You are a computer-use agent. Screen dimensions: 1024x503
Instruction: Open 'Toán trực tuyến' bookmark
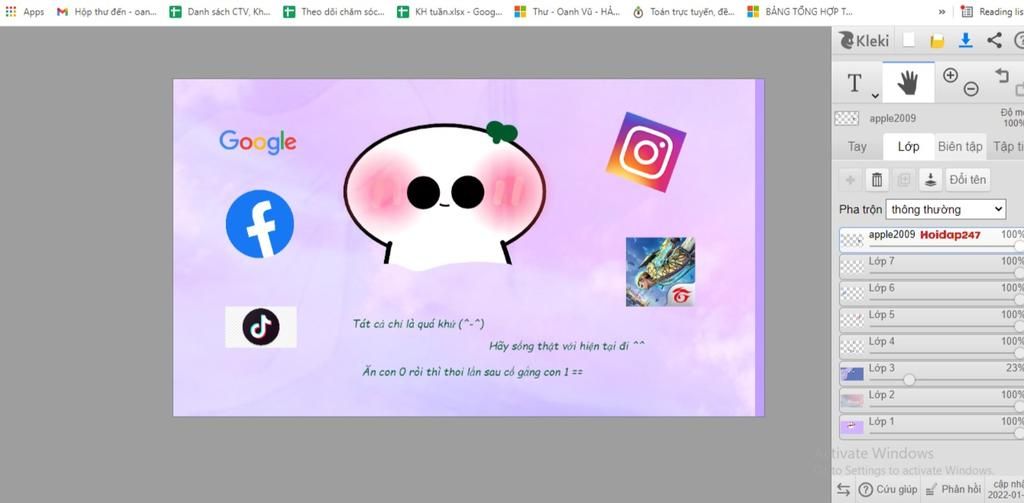(x=683, y=12)
